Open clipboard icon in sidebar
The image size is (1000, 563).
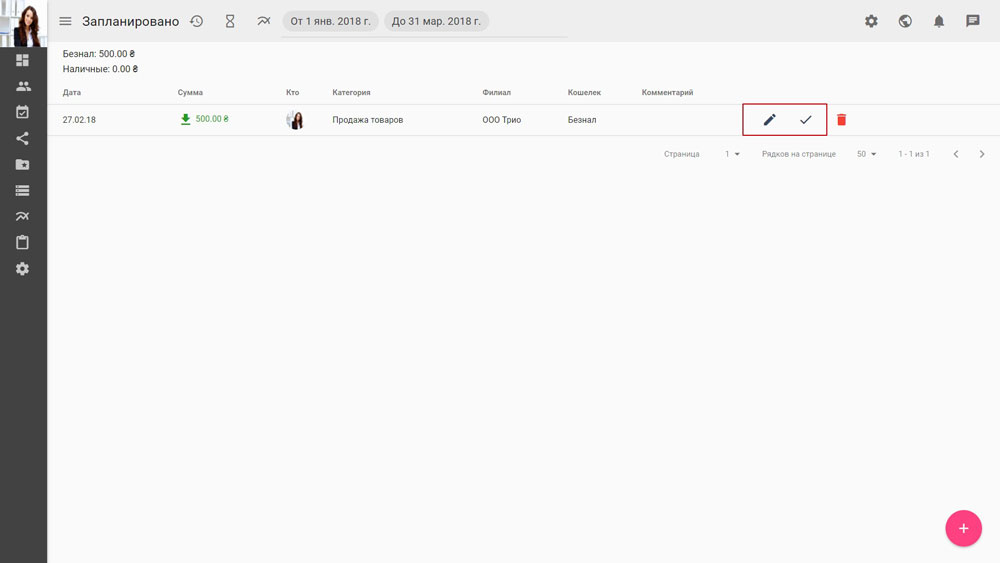coord(22,242)
